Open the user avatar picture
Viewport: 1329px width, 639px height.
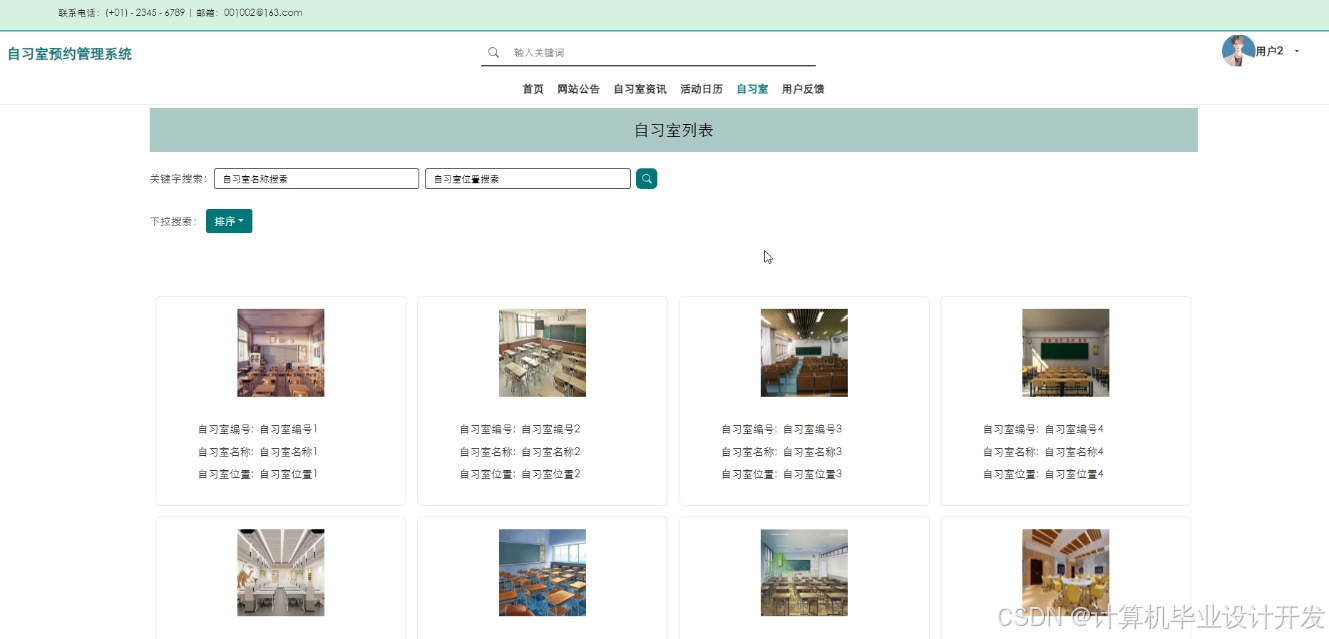1238,51
